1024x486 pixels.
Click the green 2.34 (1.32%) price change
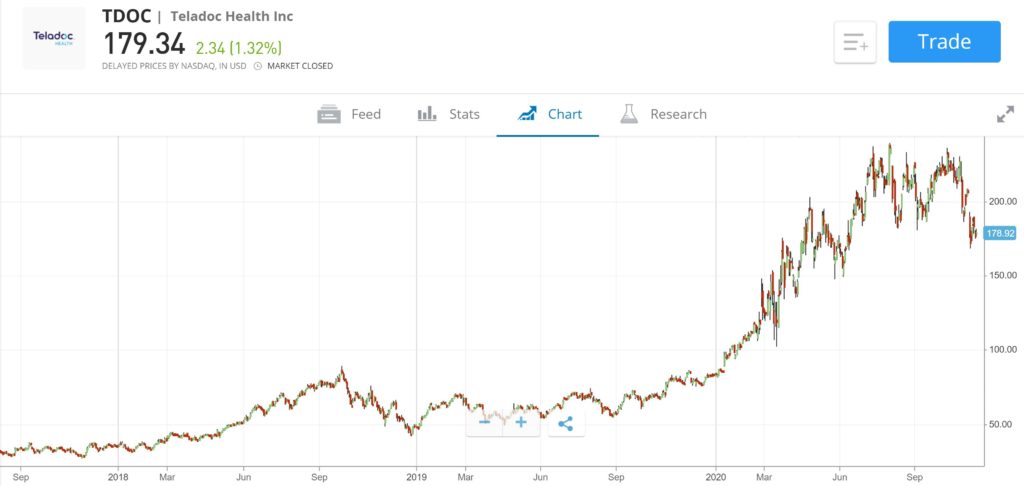pyautogui.click(x=238, y=46)
